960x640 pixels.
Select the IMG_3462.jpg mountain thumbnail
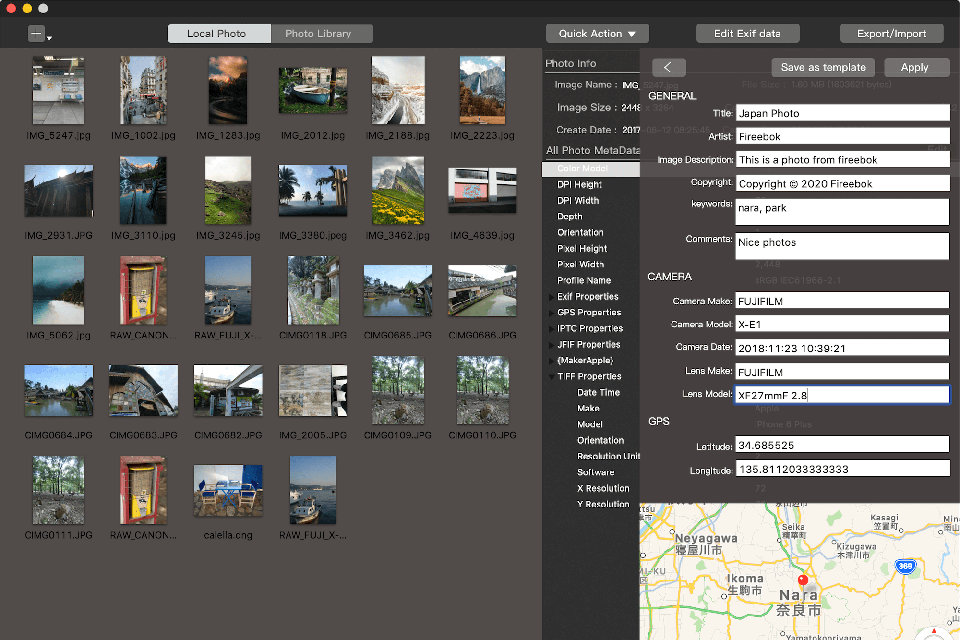398,190
